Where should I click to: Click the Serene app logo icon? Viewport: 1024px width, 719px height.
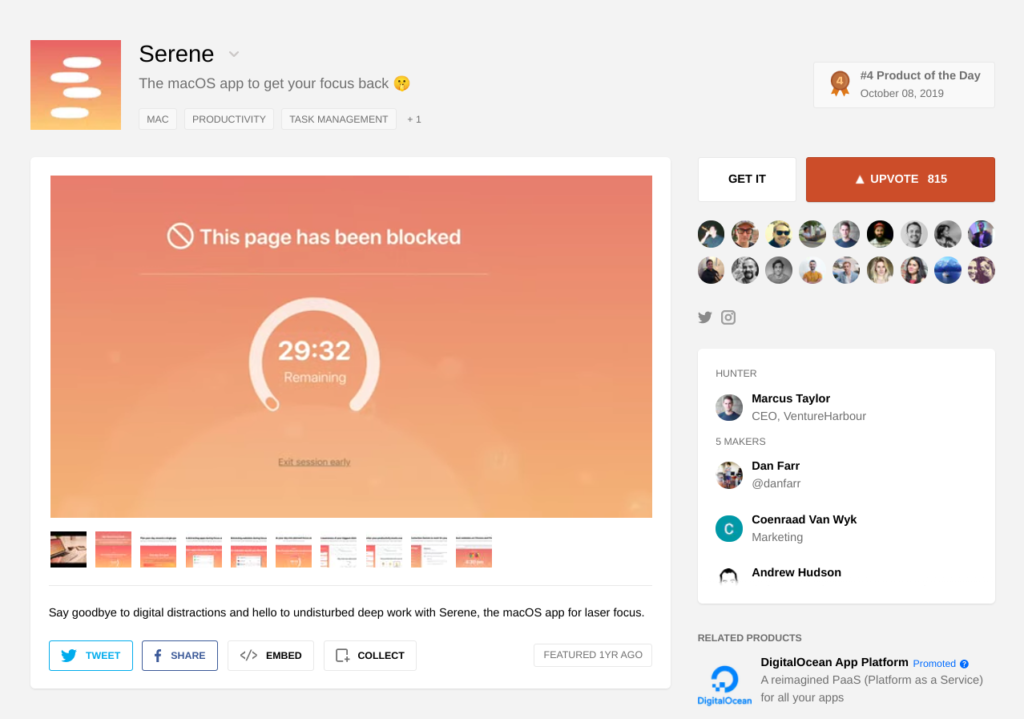pos(75,85)
